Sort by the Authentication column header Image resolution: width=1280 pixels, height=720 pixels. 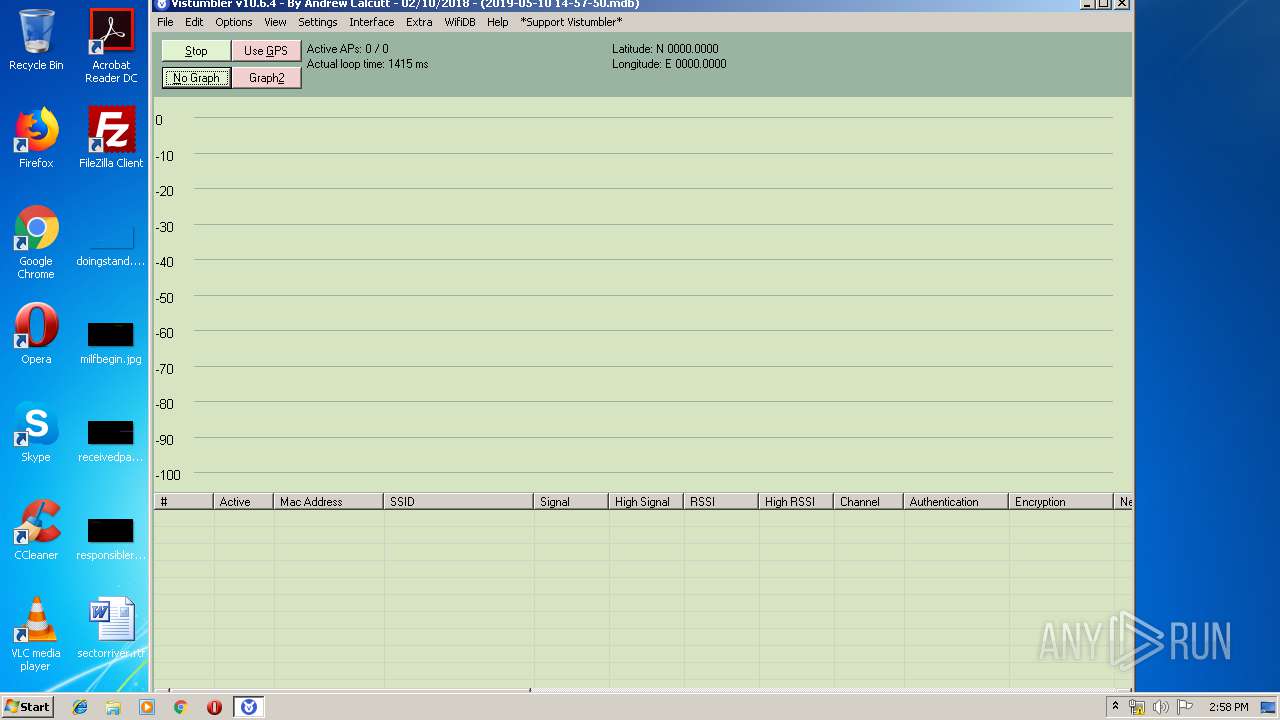pyautogui.click(x=956, y=502)
